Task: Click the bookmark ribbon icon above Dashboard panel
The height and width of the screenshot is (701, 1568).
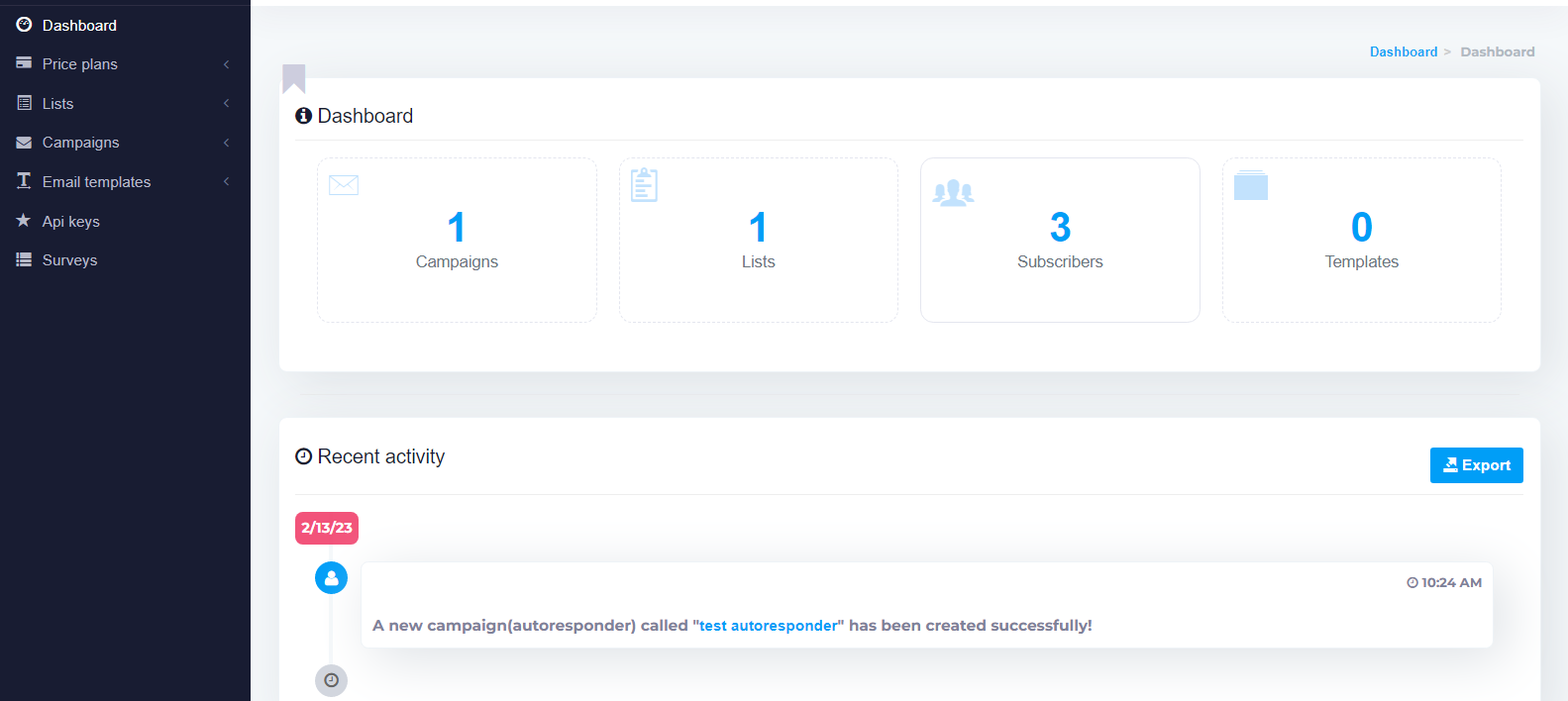Action: coord(293,78)
